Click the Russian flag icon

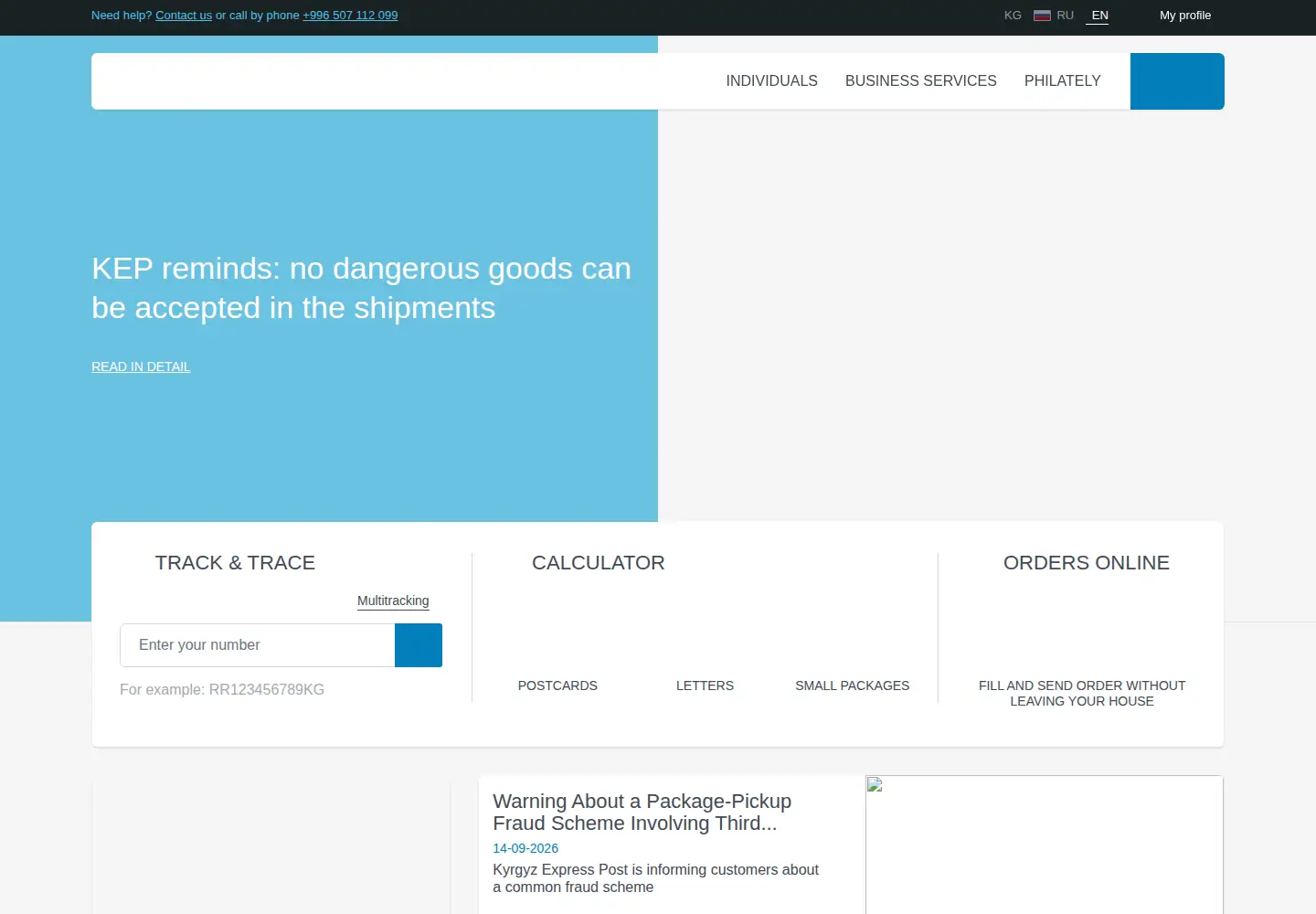[1042, 16]
